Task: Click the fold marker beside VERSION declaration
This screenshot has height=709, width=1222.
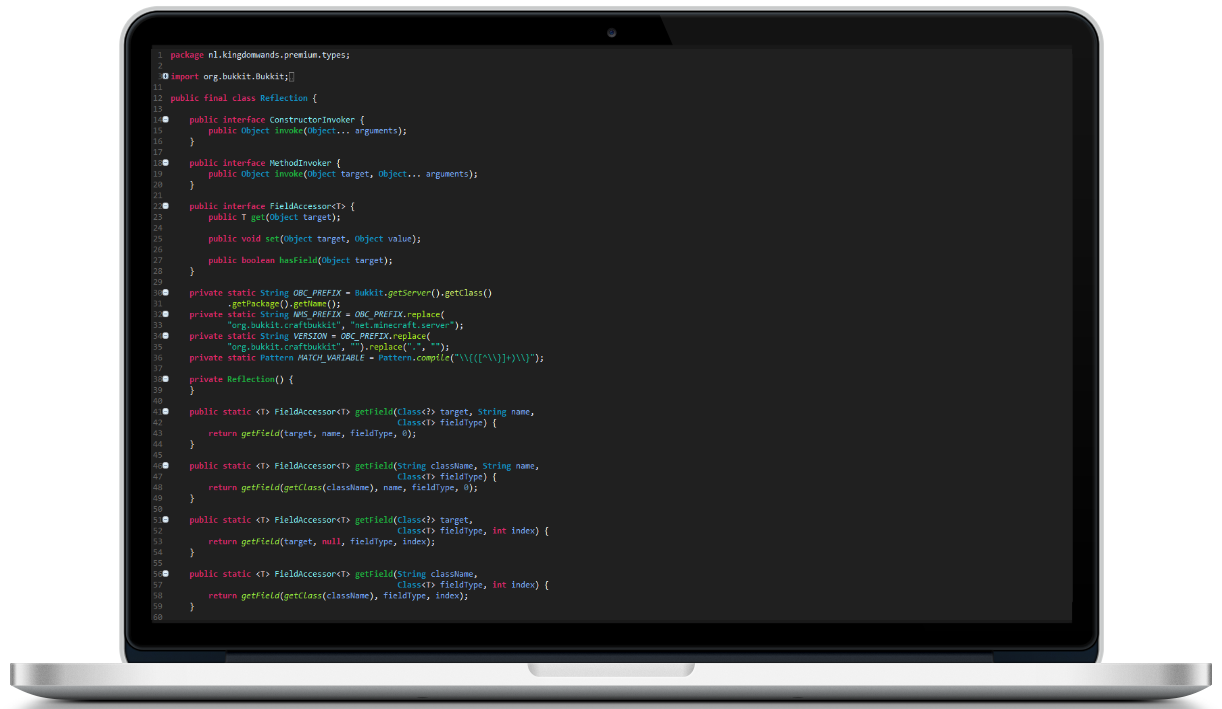Action: 165,336
